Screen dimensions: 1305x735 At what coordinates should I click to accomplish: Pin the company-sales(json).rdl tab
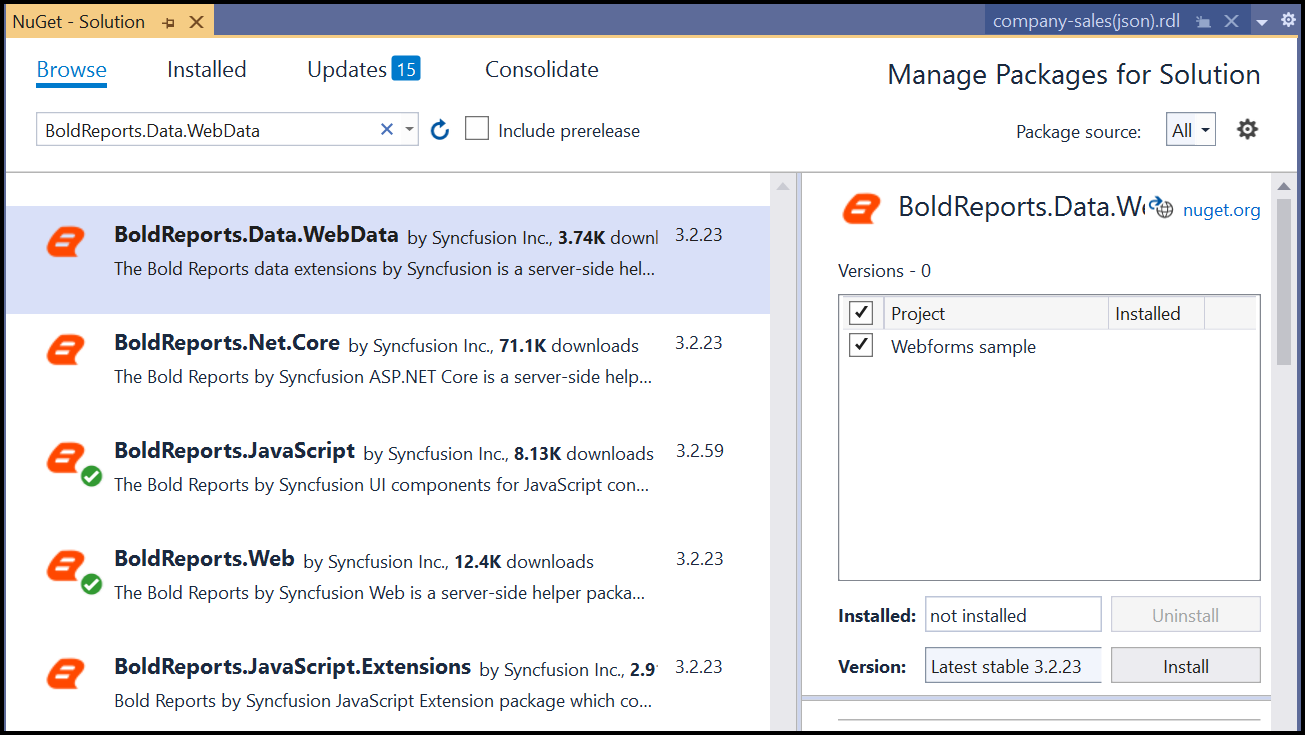click(x=1204, y=22)
